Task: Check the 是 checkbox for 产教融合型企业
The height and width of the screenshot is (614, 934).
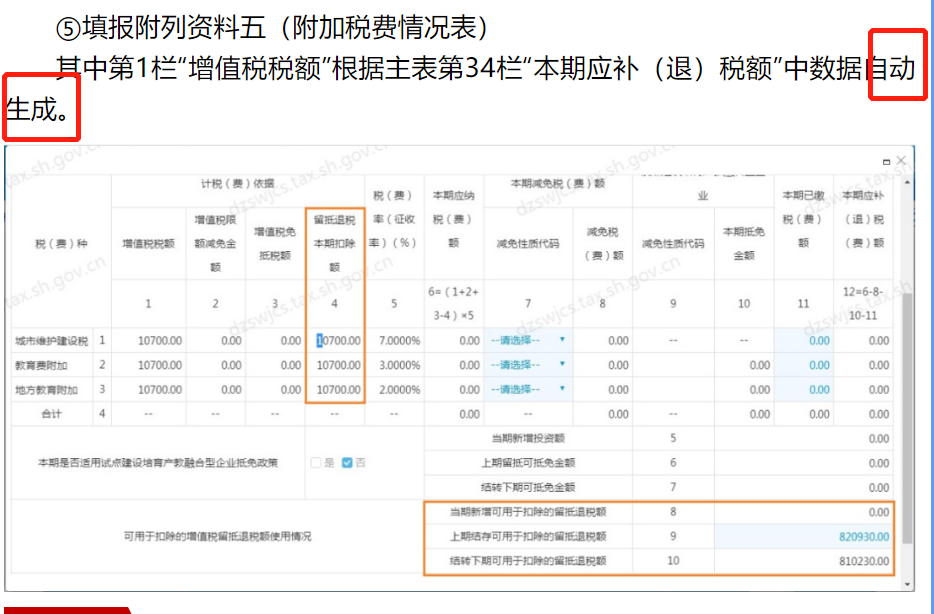Action: point(316,463)
